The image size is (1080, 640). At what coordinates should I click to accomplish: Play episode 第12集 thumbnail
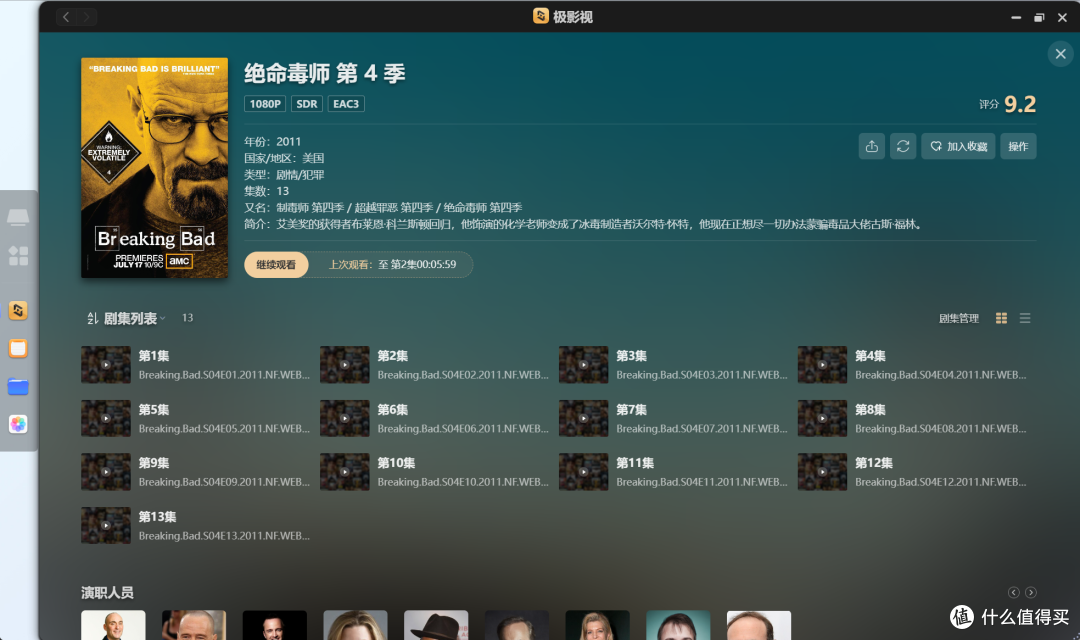[x=822, y=472]
